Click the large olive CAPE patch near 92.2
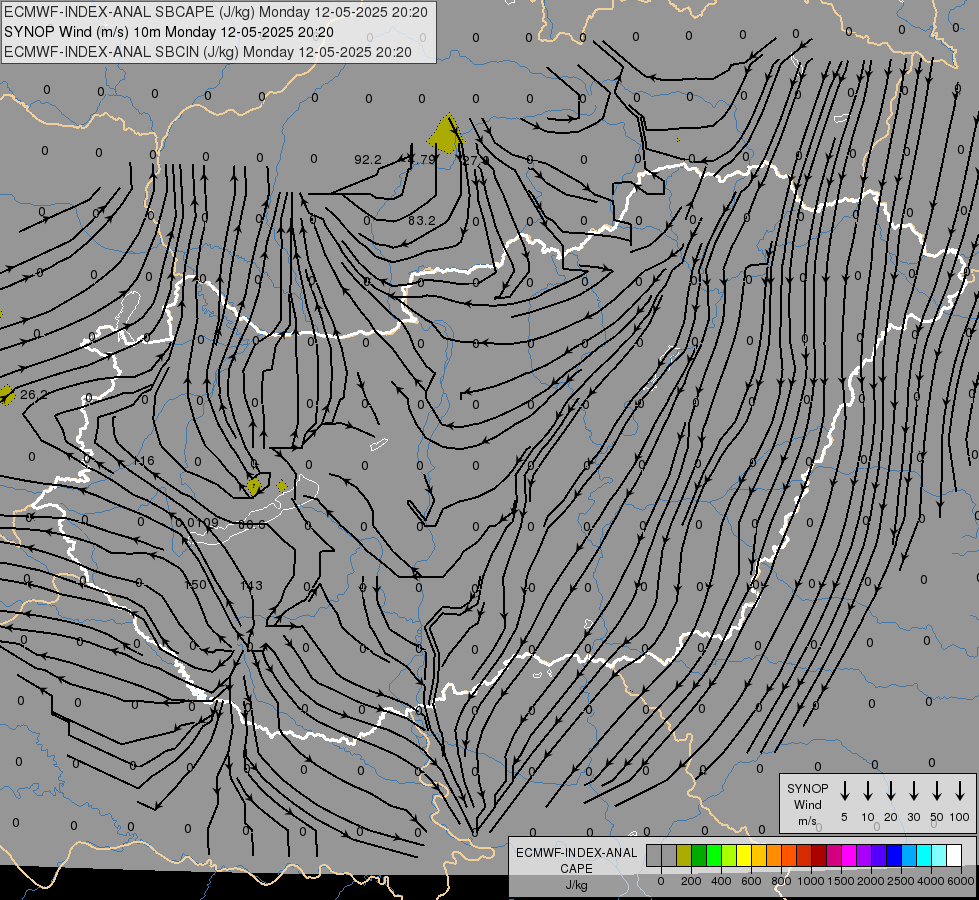 coord(446,134)
